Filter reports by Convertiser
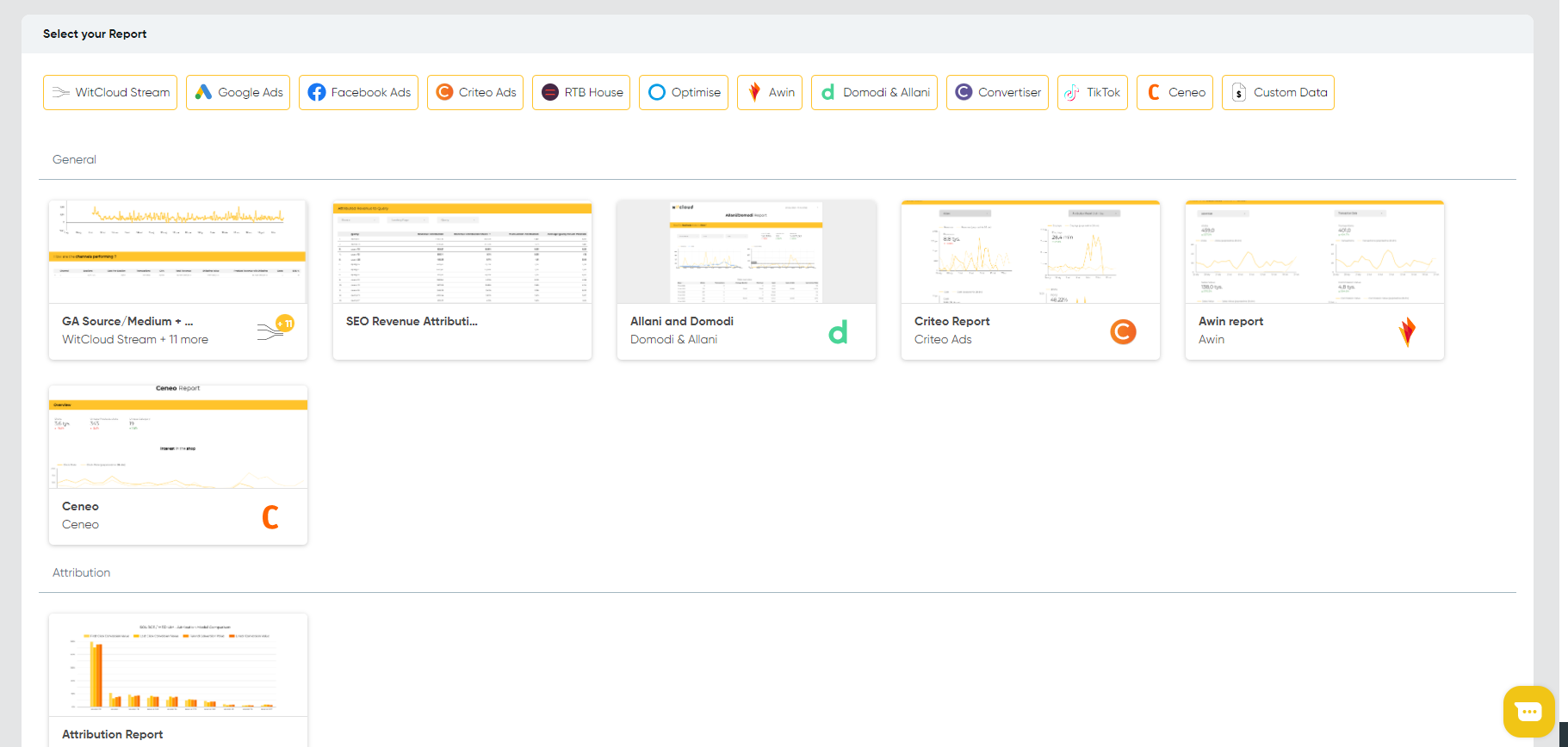The height and width of the screenshot is (747, 1568). 997,92
